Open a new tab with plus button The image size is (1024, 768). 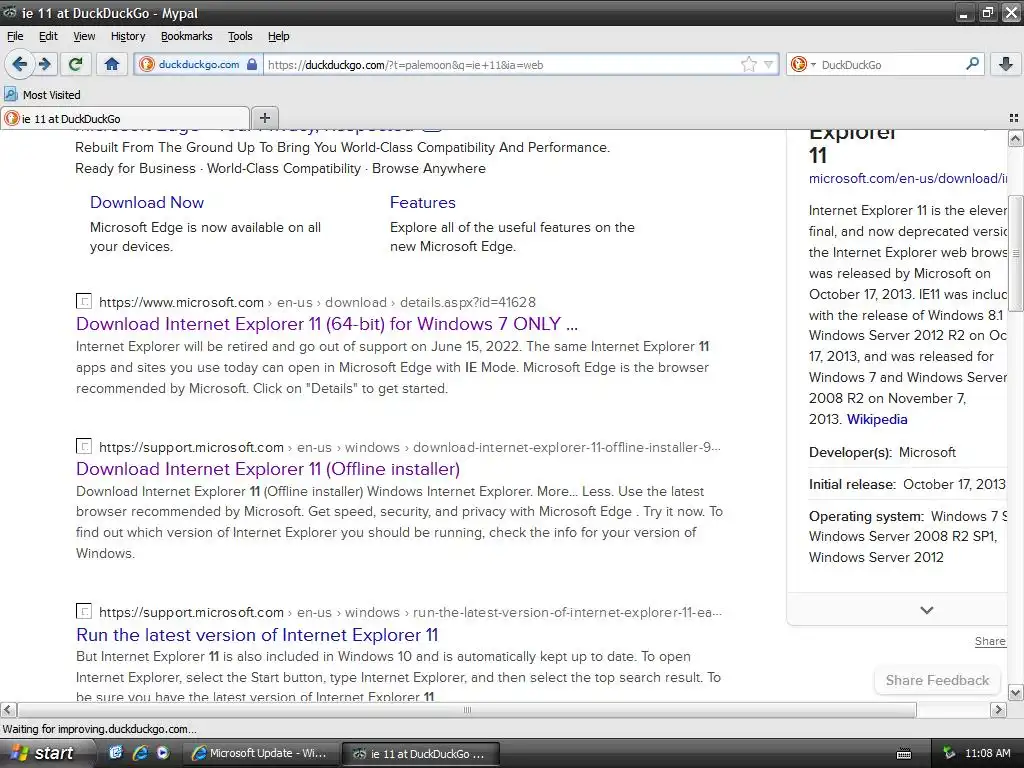(264, 118)
